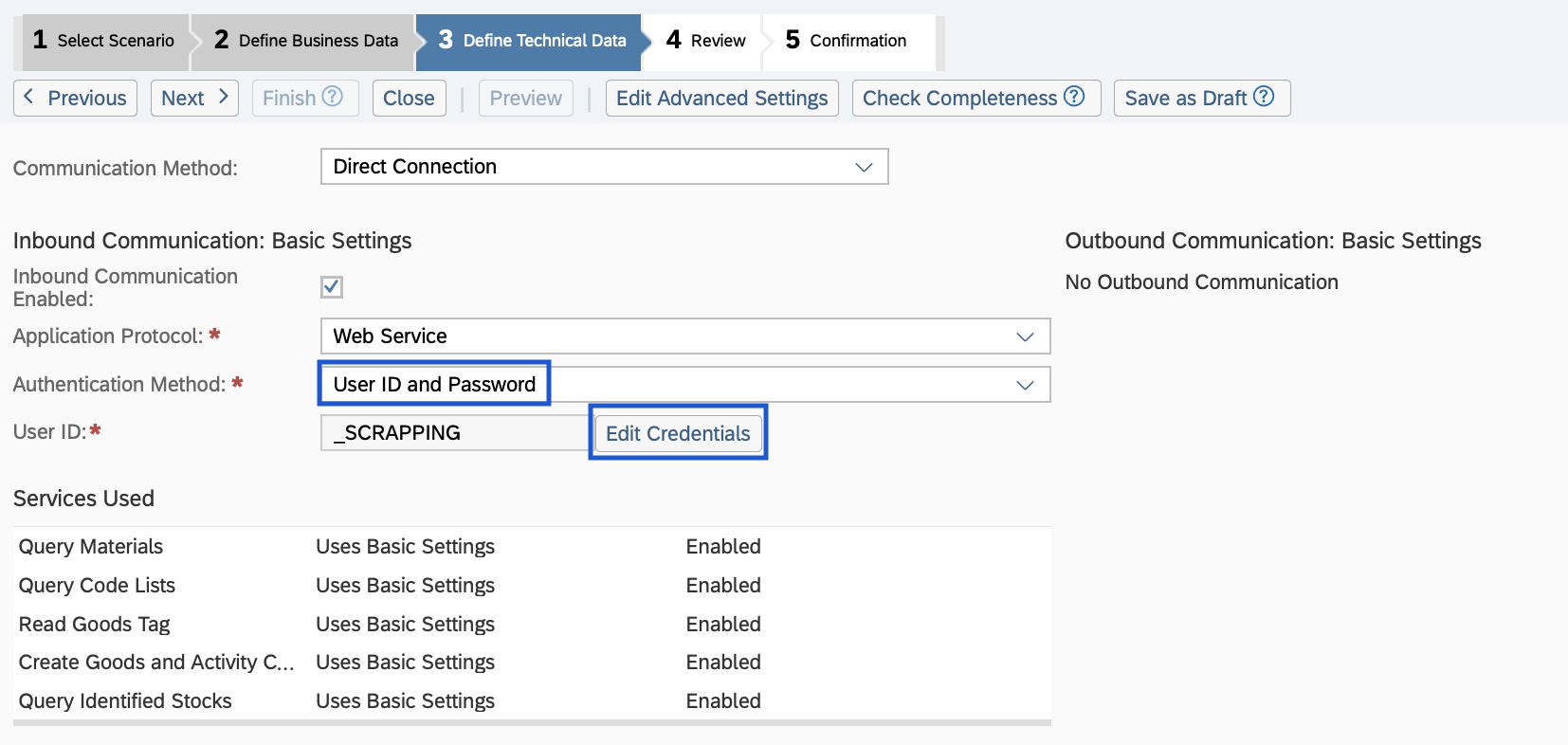Viewport: 1568px width, 745px height.
Task: Click No Outbound Communication text
Action: [1201, 282]
